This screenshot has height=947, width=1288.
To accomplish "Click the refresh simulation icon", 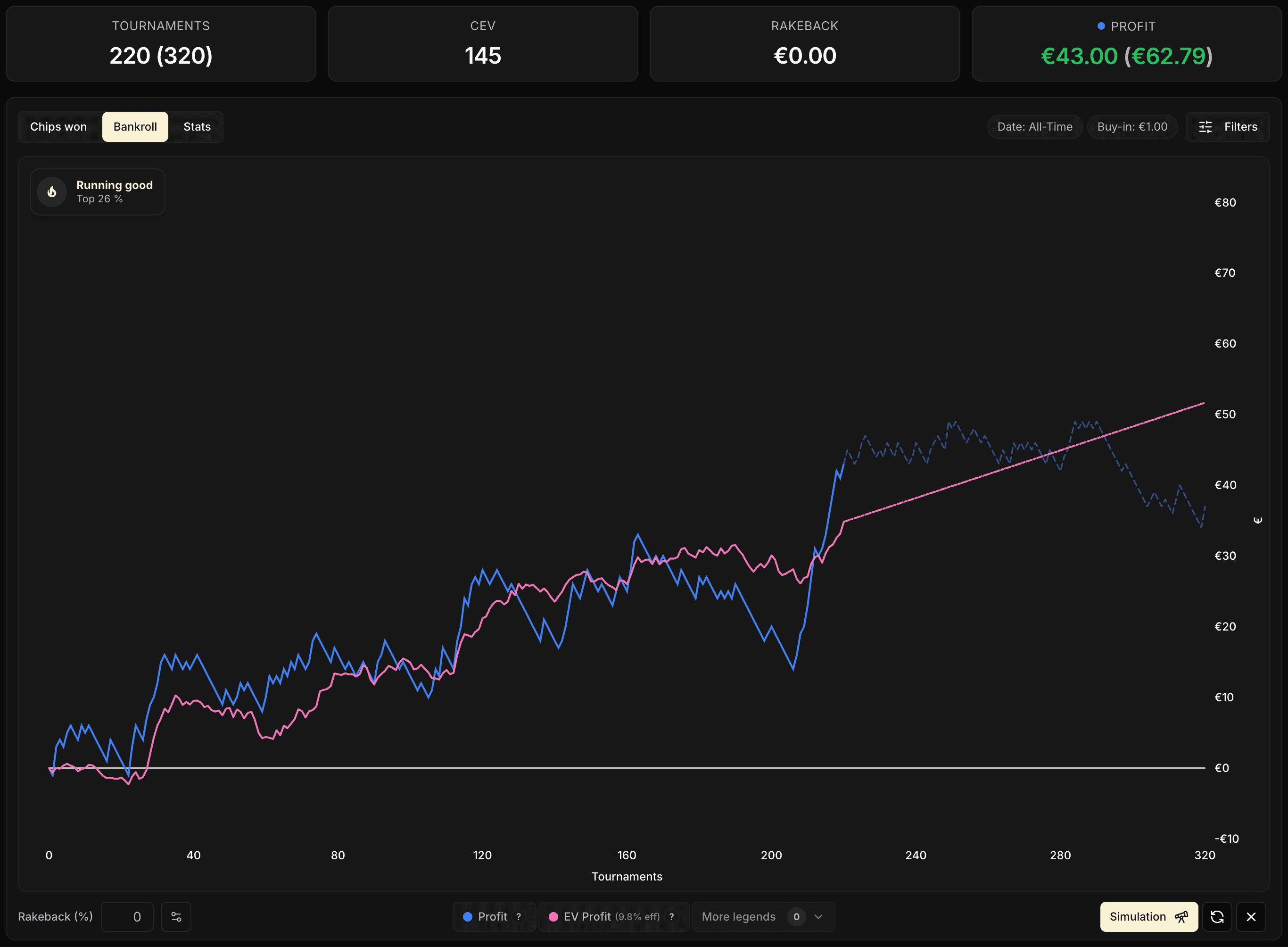I will point(1217,917).
